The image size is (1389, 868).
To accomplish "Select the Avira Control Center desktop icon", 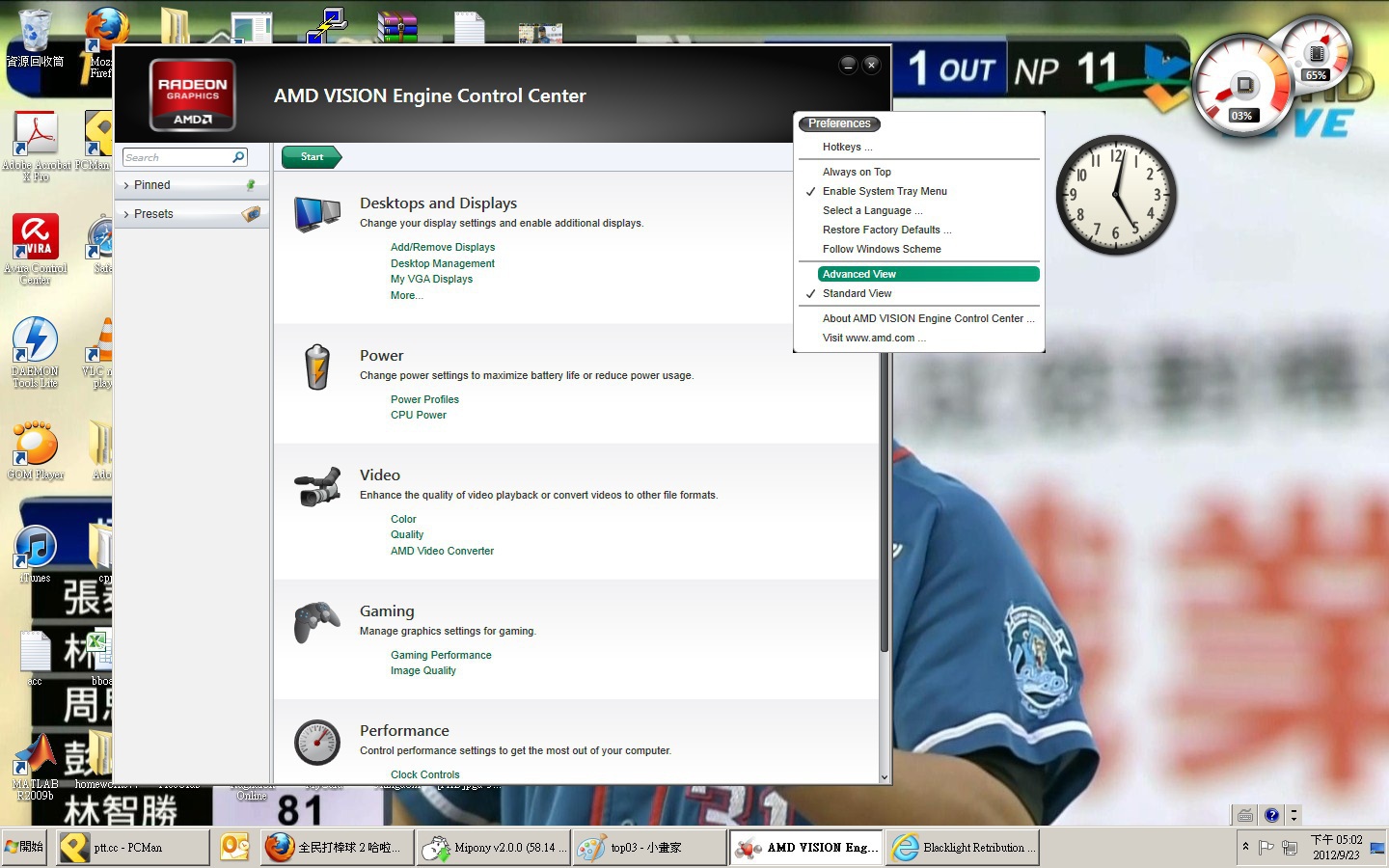I will click(x=36, y=250).
